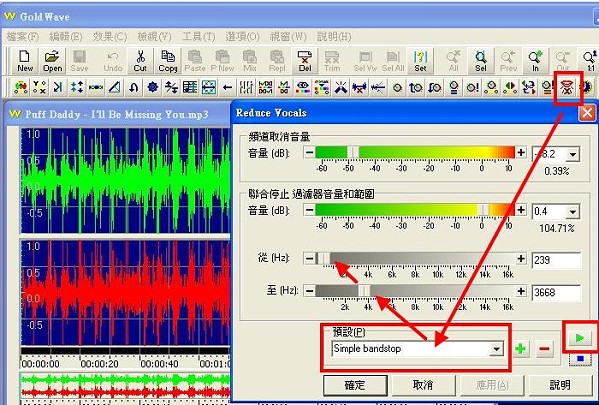Click the green left channel waveform
This screenshot has width=599, height=405.
[125, 180]
